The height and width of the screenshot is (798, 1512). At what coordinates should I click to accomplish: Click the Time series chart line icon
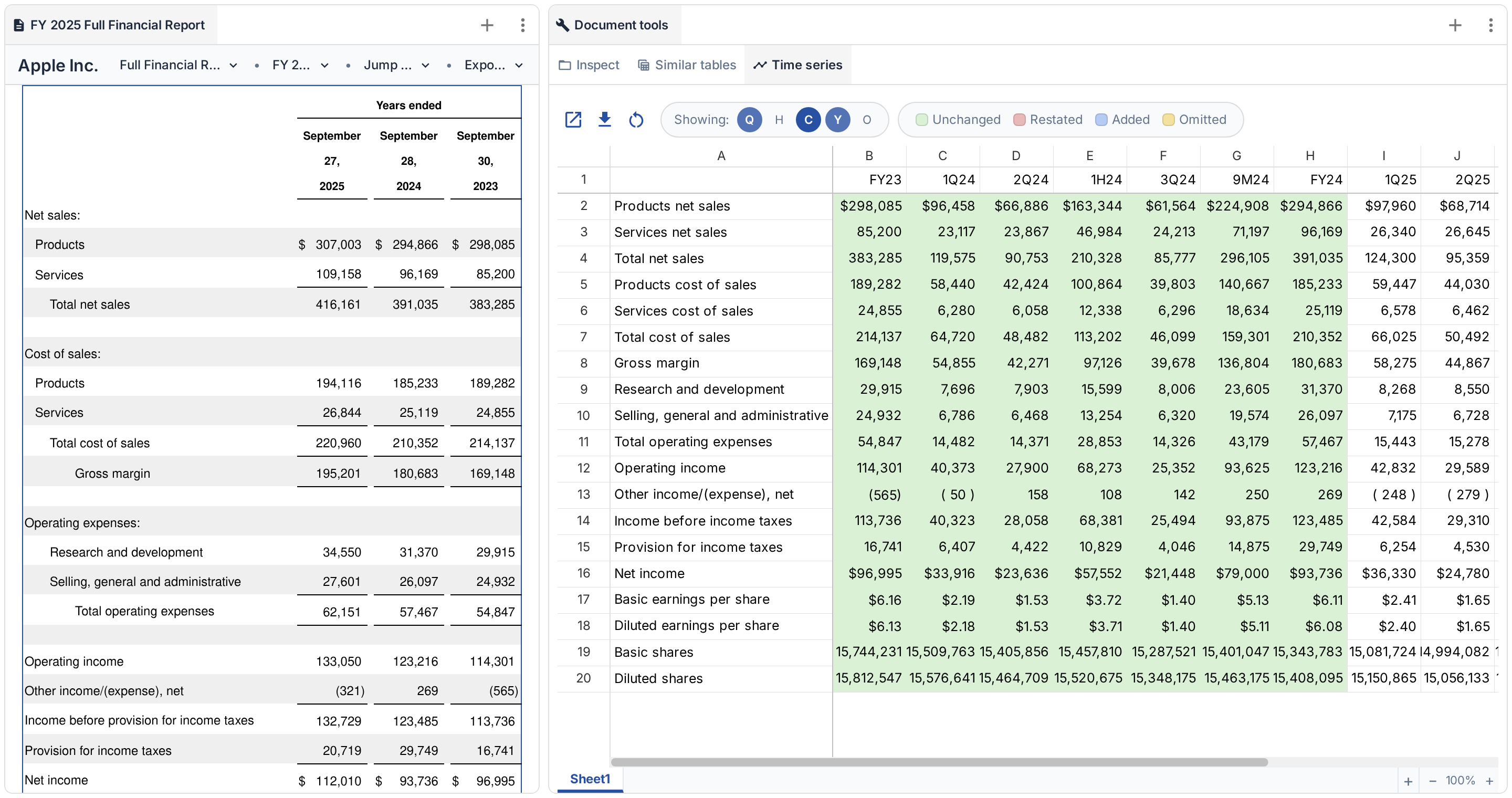(x=760, y=65)
